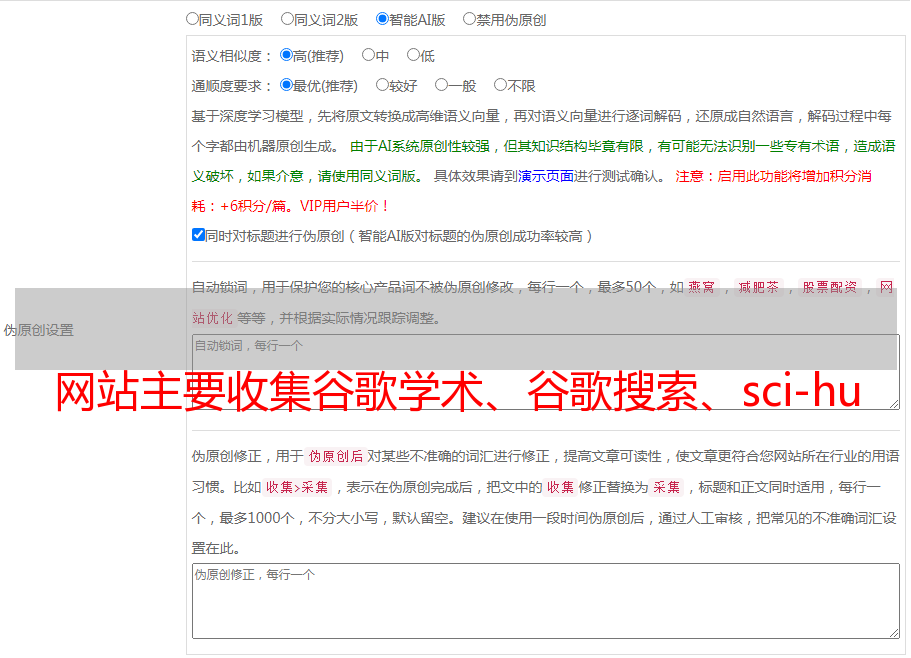This screenshot has width=911, height=658.
Task: Select 禁用伪原创 radio option
Action: click(x=469, y=19)
